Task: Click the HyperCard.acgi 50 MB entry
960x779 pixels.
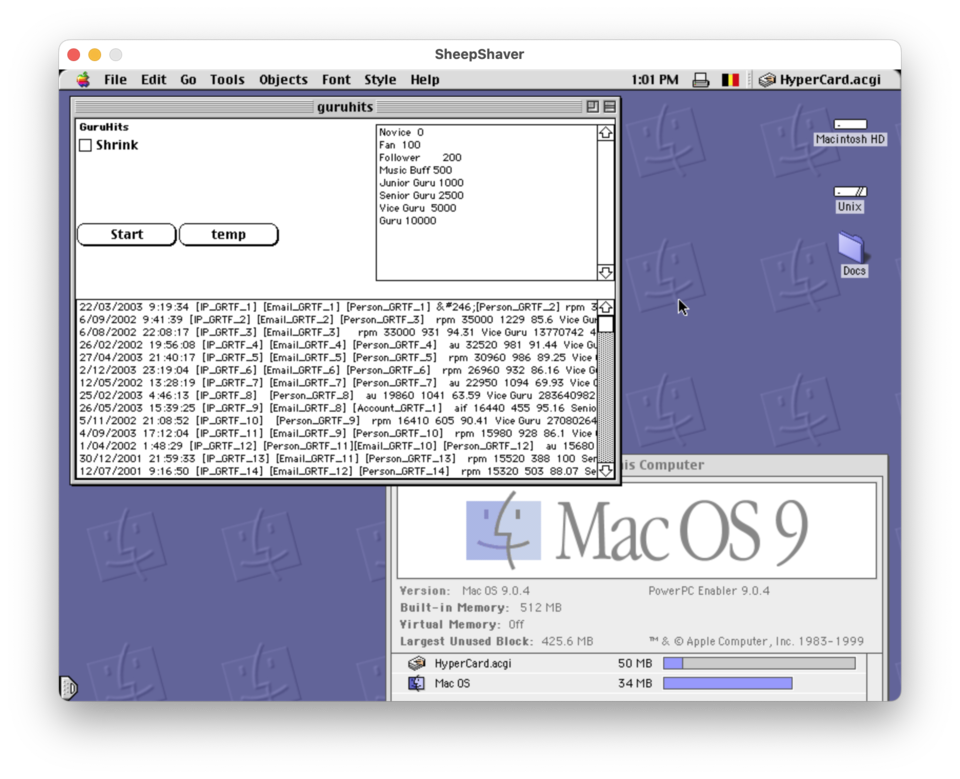Action: click(x=631, y=663)
